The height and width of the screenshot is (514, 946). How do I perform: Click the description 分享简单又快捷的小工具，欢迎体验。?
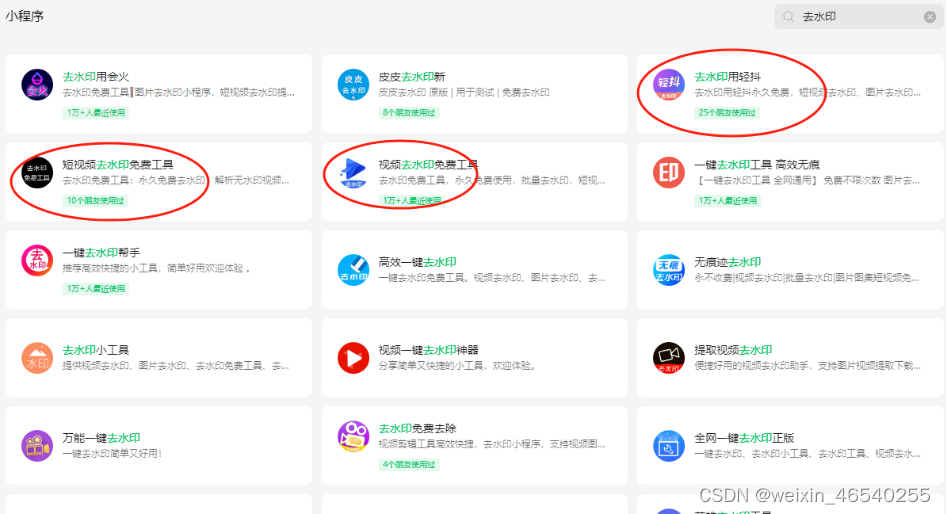(x=458, y=366)
